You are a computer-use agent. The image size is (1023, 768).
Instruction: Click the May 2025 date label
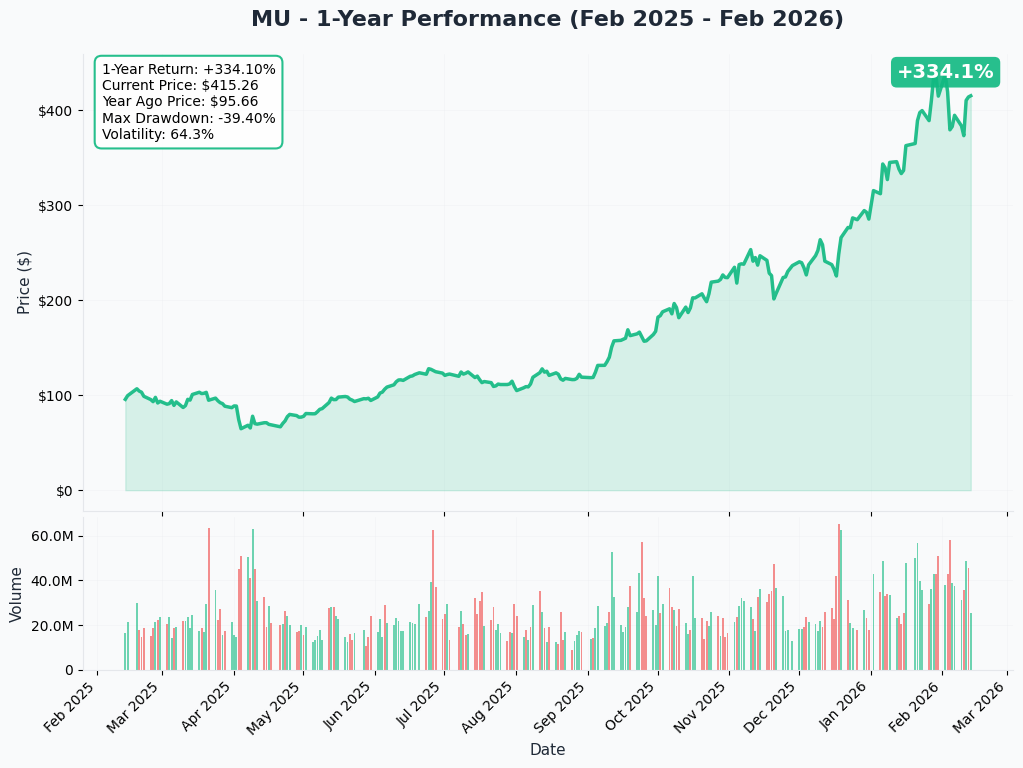[x=275, y=708]
